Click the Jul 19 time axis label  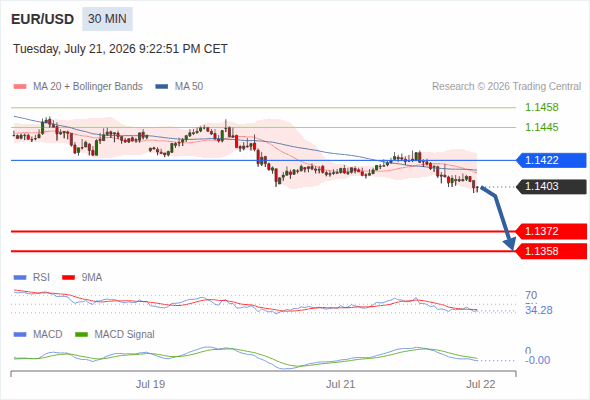pyautogui.click(x=150, y=384)
